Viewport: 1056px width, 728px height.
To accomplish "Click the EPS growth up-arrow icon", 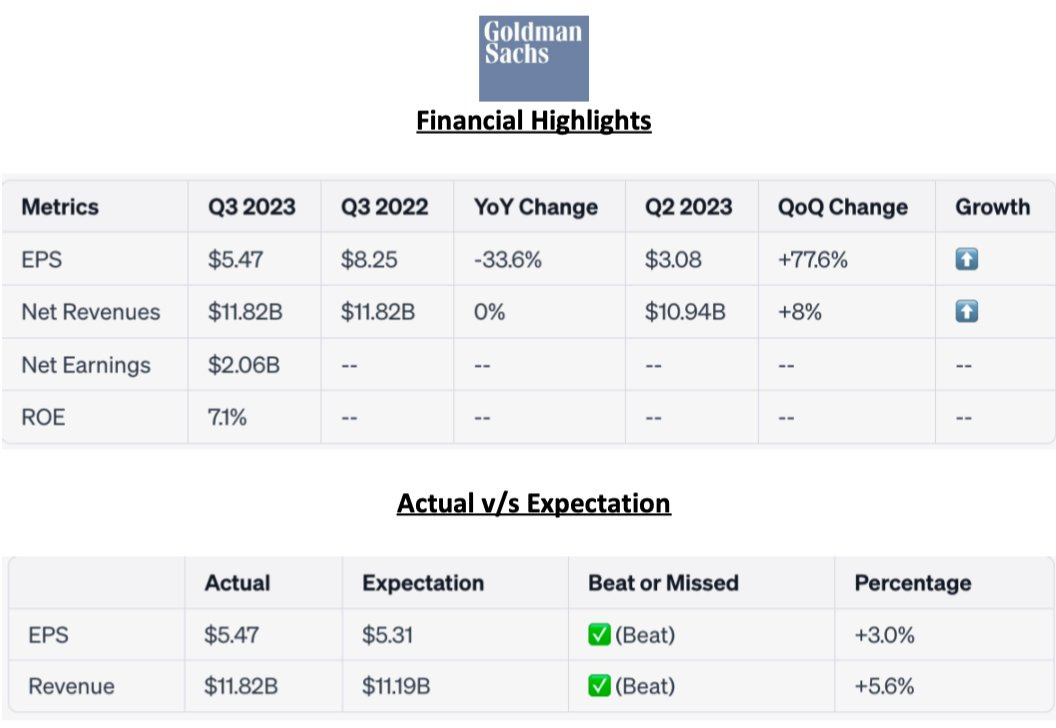I will pos(966,260).
